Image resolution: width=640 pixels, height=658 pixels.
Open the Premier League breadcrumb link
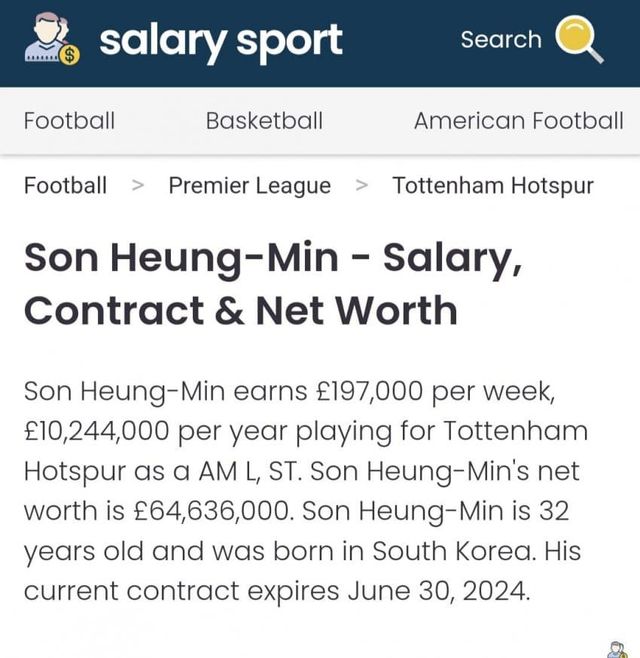(x=249, y=186)
